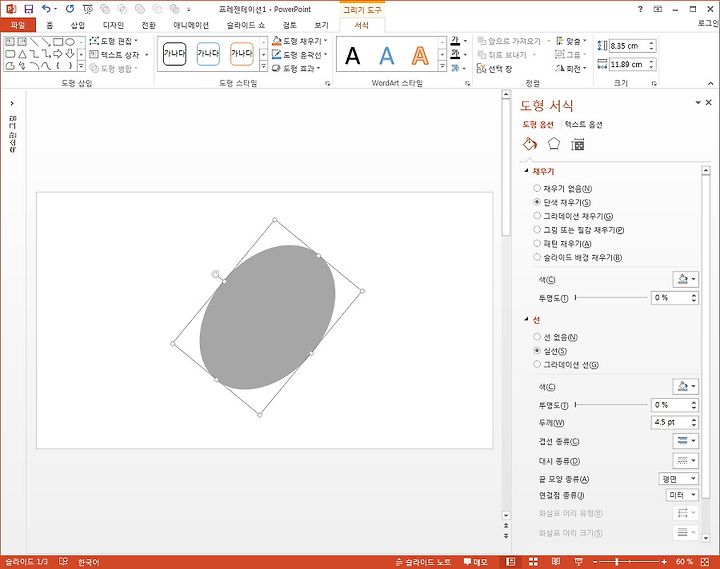This screenshot has width=720, height=569.
Task: Click 앞으로 가져오기 bring forward button
Action: tap(510, 41)
